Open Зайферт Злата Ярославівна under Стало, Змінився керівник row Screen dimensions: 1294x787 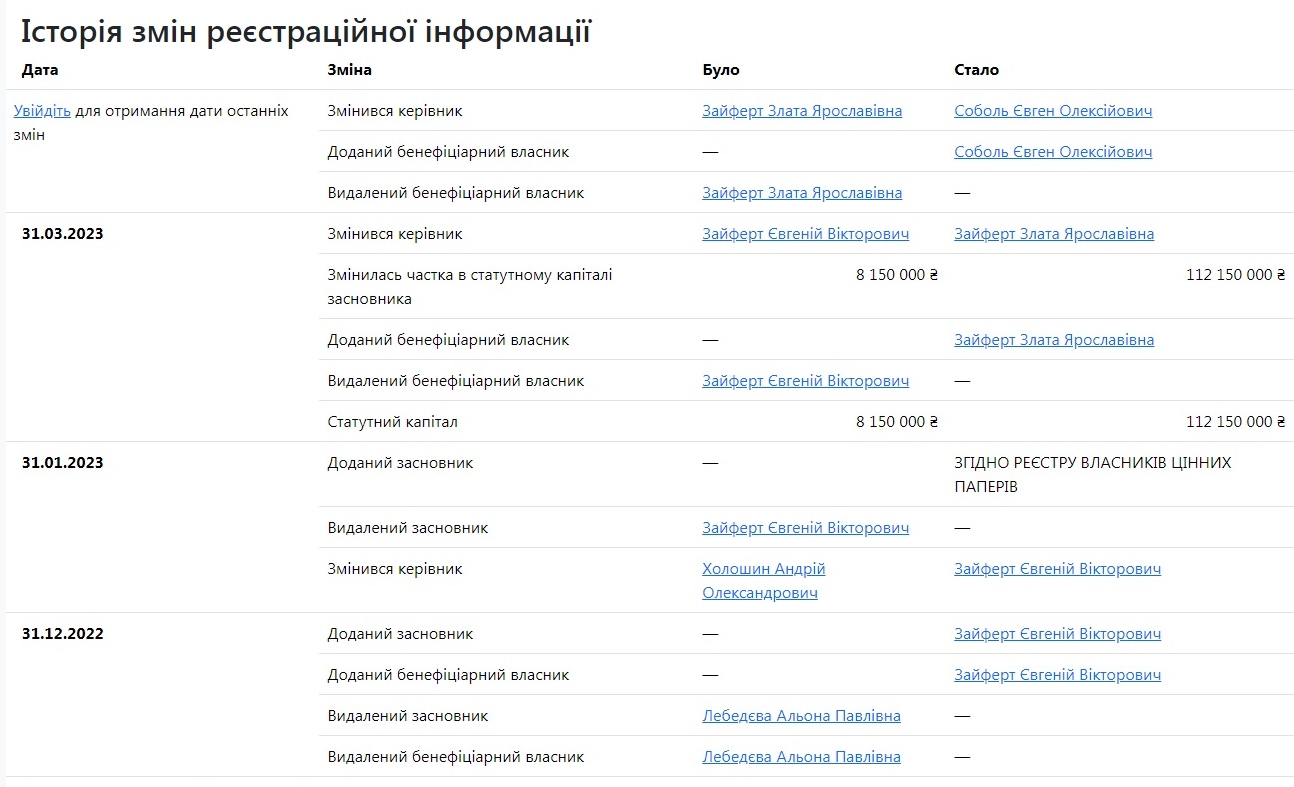[x=1054, y=234]
